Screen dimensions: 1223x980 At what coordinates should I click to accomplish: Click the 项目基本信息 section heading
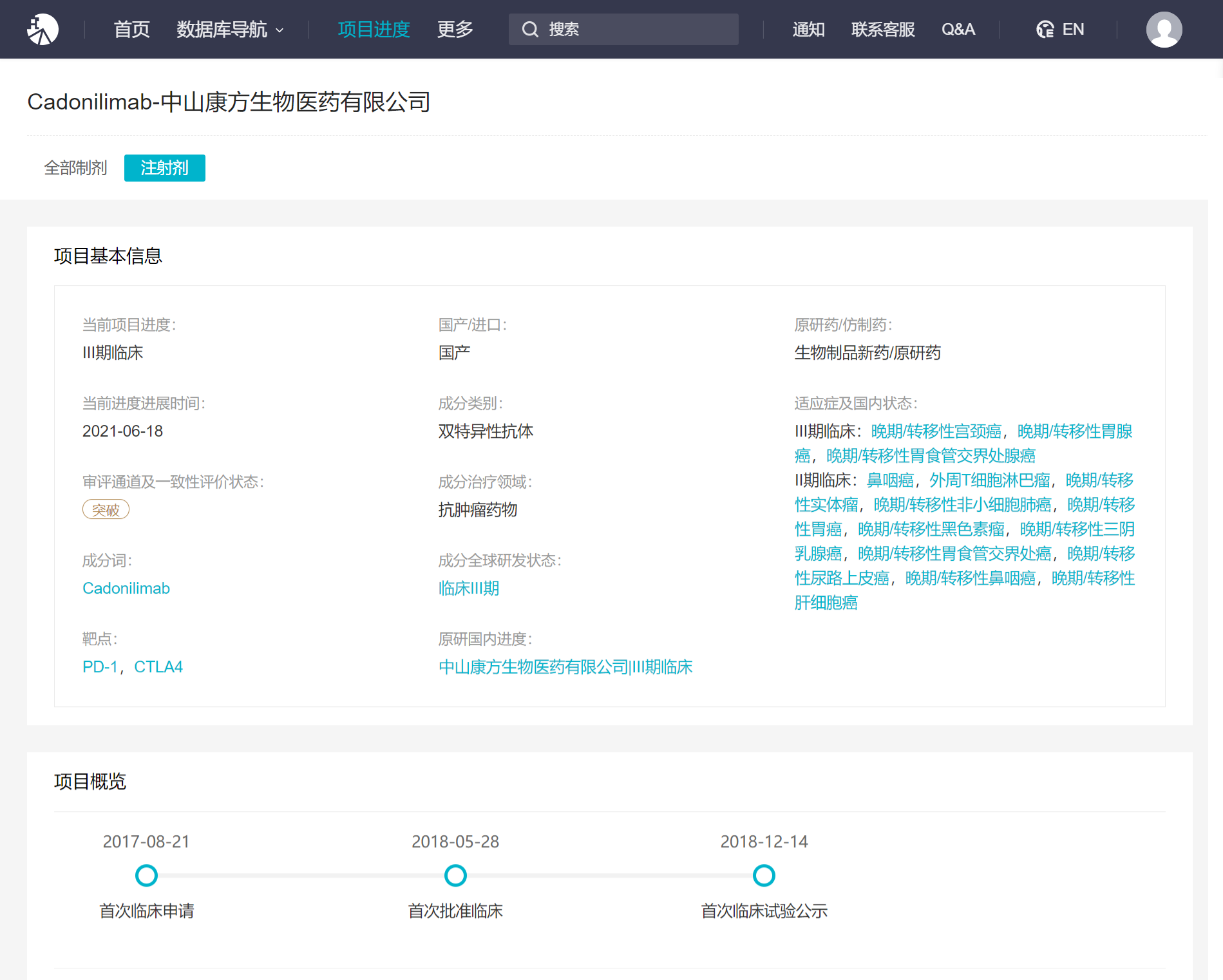point(108,256)
